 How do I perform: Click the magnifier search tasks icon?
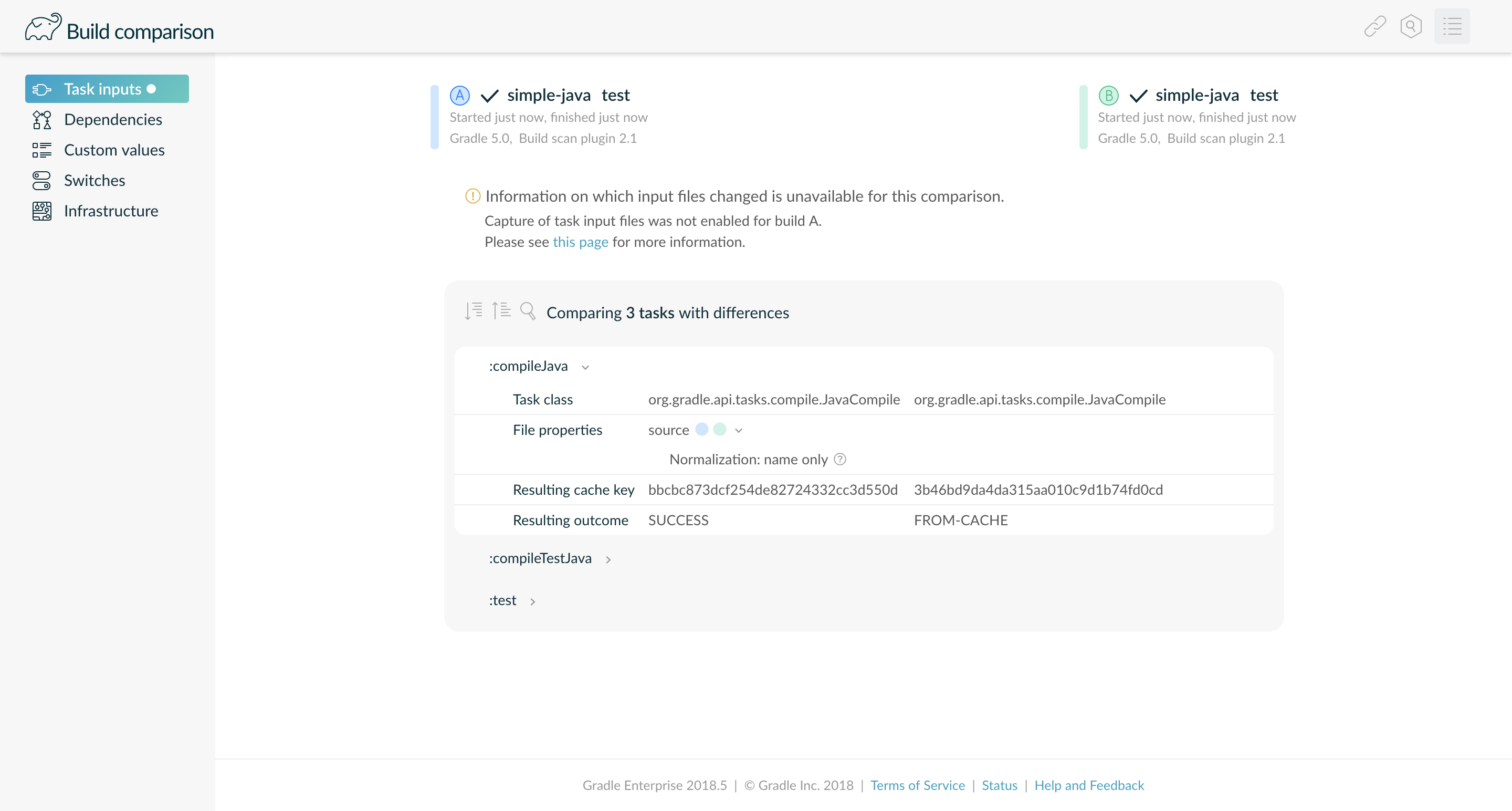tap(528, 310)
